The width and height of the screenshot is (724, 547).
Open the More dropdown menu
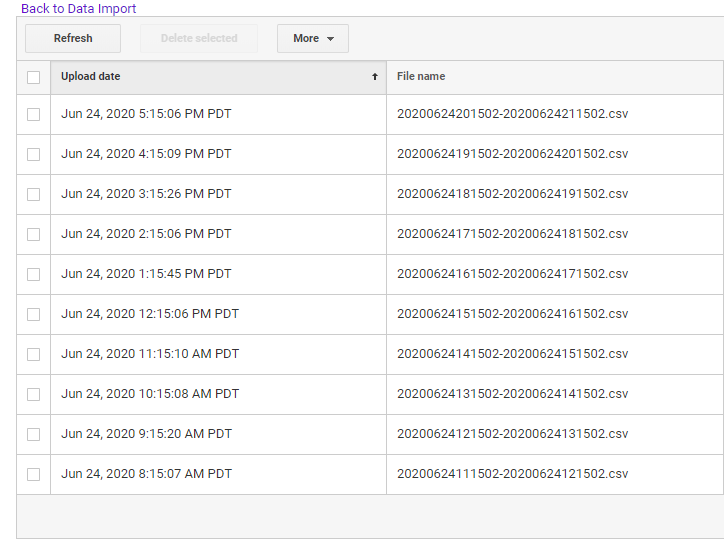click(x=313, y=39)
